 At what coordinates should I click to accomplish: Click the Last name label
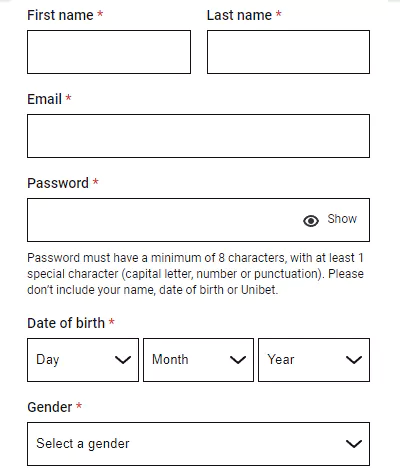[239, 15]
